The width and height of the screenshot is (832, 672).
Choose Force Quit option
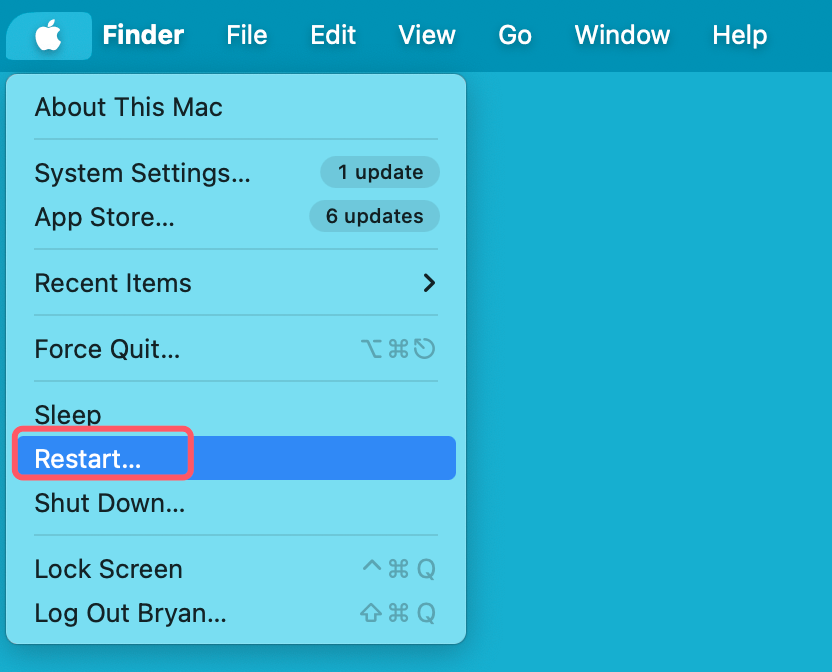pos(107,349)
